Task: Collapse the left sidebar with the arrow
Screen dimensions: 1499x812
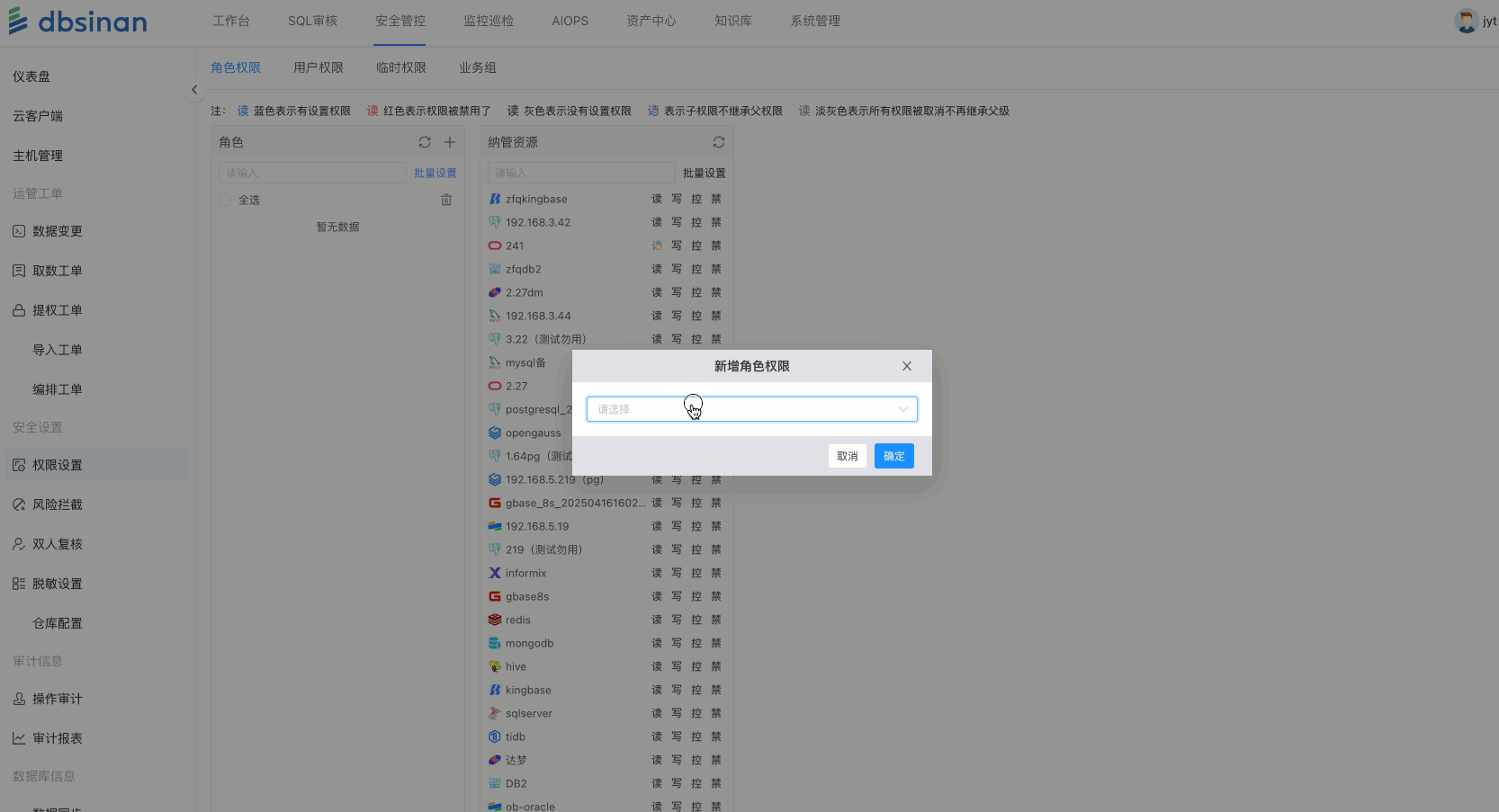Action: pos(194,90)
